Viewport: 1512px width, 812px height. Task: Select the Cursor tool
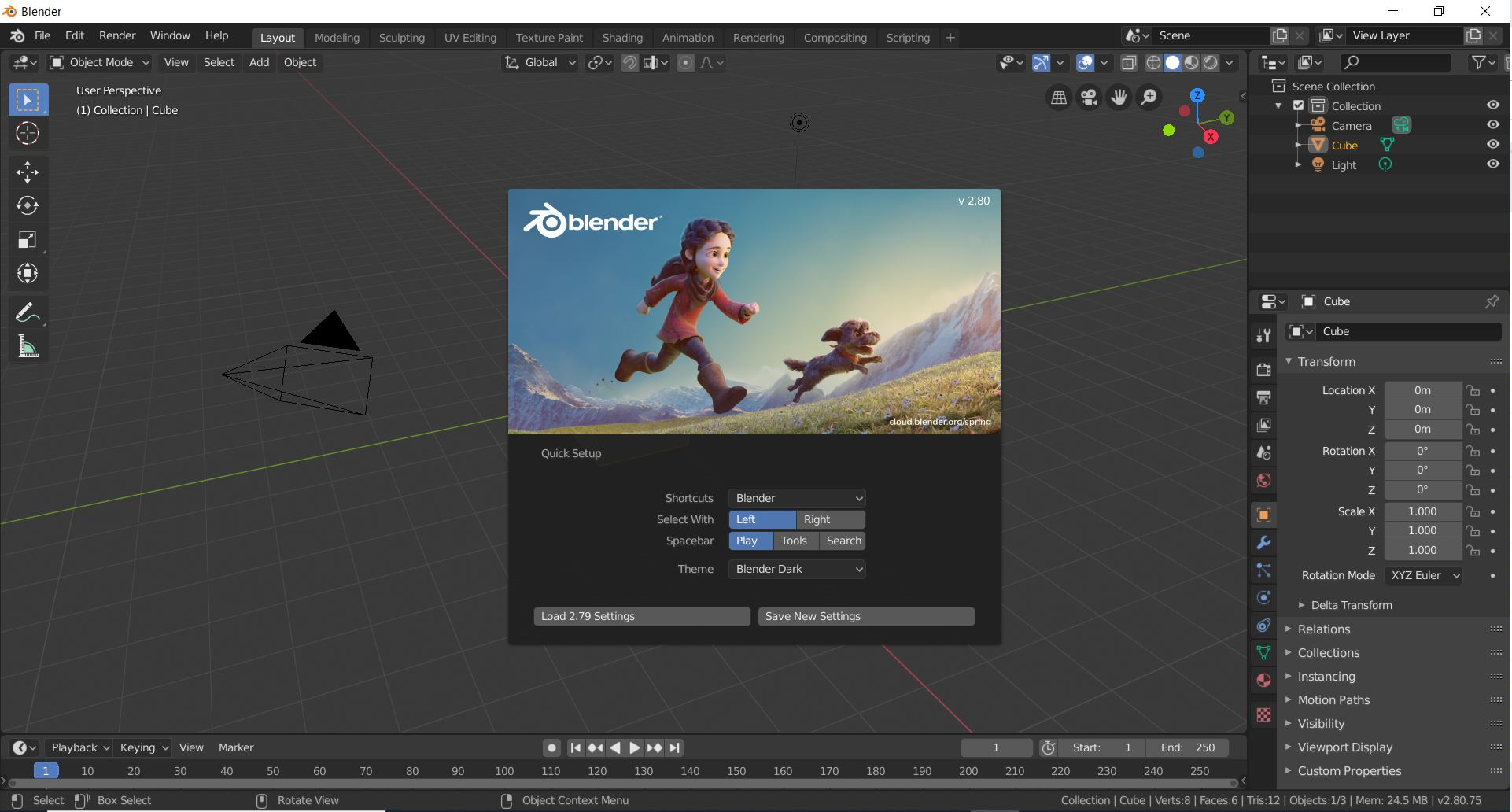(x=28, y=134)
